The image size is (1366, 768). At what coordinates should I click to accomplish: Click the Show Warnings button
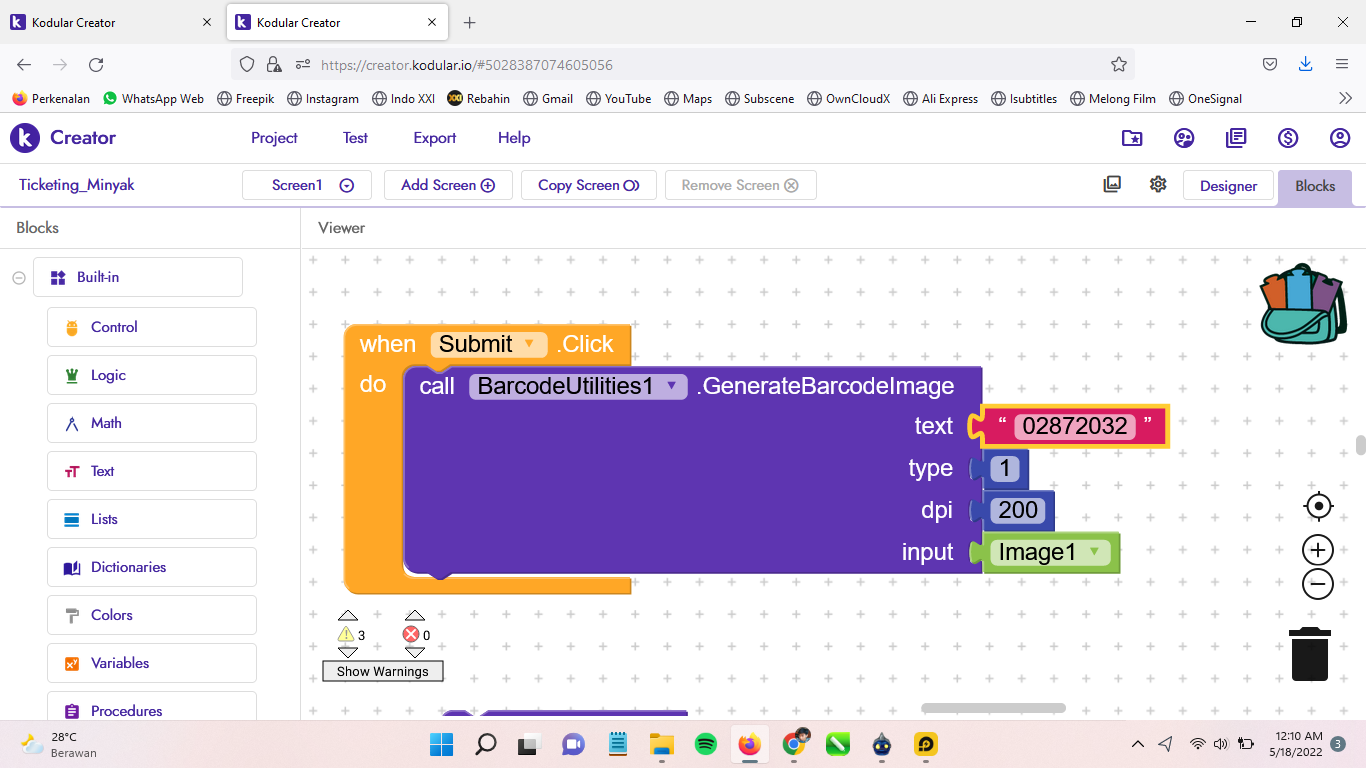point(382,671)
